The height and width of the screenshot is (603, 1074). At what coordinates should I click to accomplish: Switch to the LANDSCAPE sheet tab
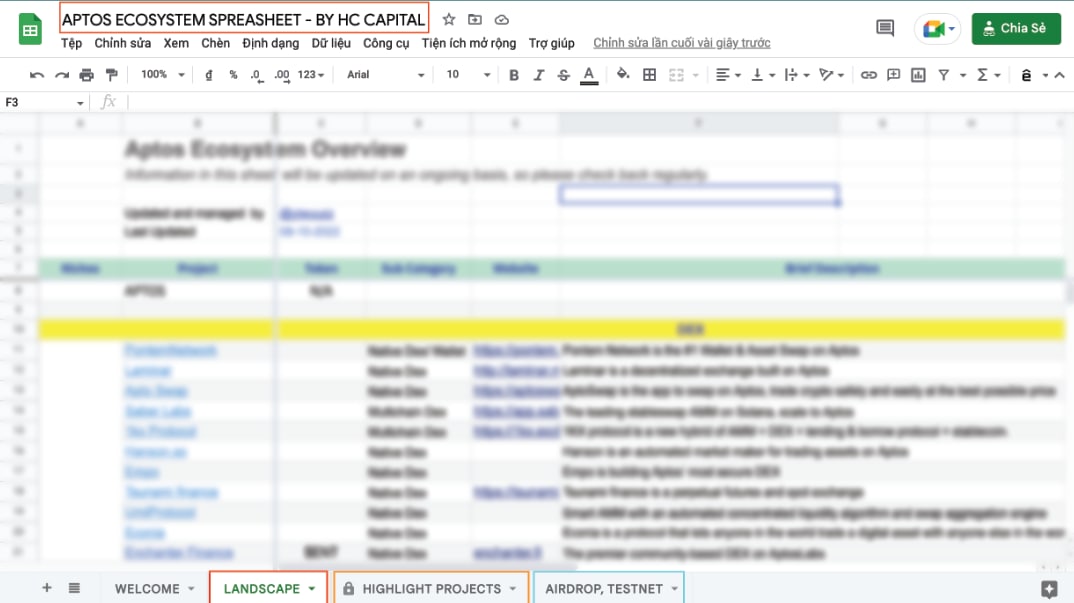[x=262, y=589]
